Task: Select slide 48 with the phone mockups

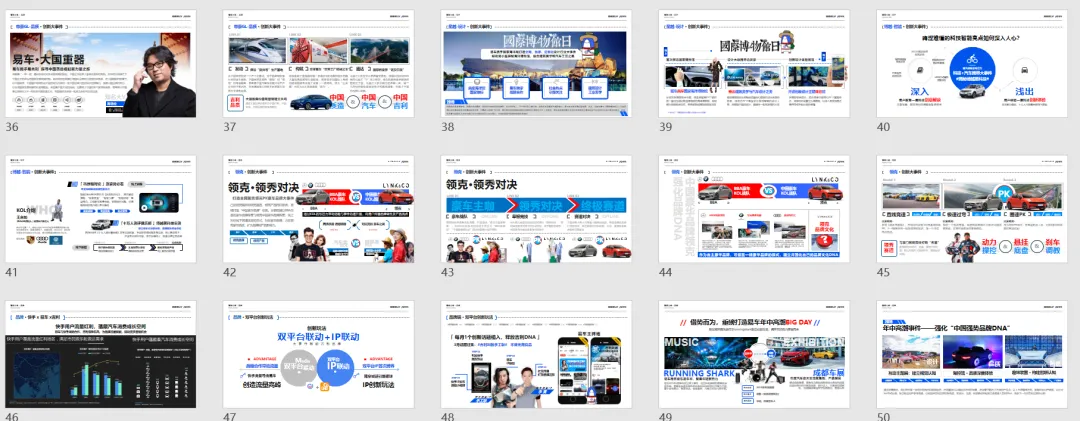Action: tap(536, 354)
